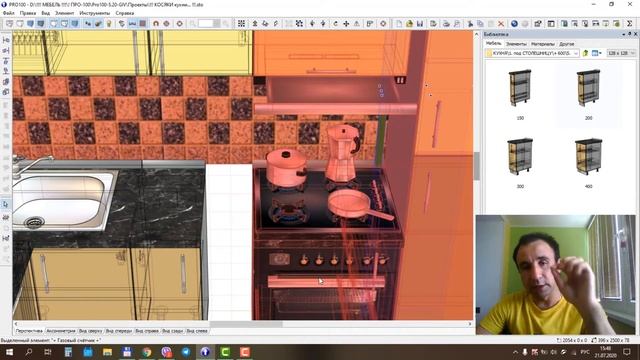Toggle sketch display mode

click(x=20, y=24)
